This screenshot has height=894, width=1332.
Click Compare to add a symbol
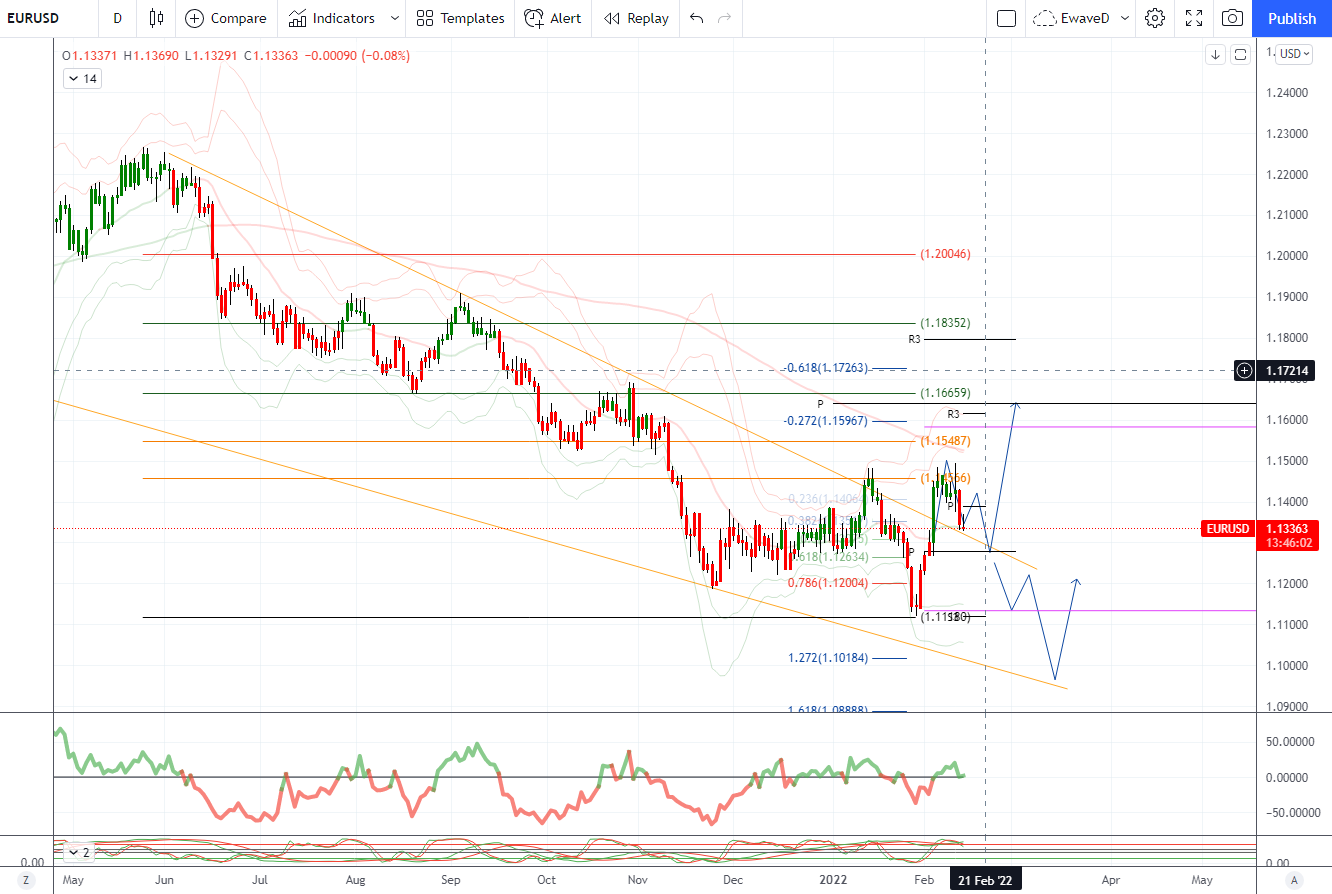coord(226,18)
